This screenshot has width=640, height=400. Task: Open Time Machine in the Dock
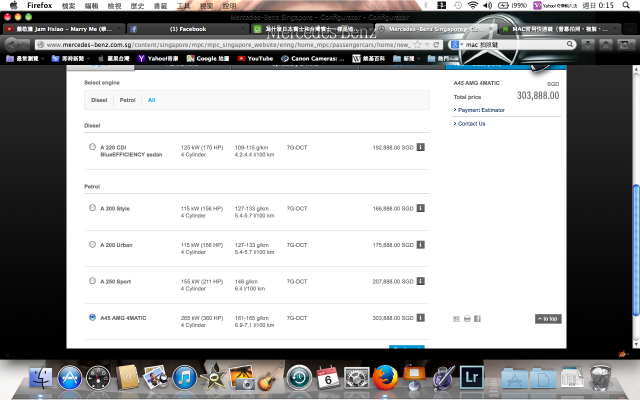pyautogui.click(x=299, y=377)
